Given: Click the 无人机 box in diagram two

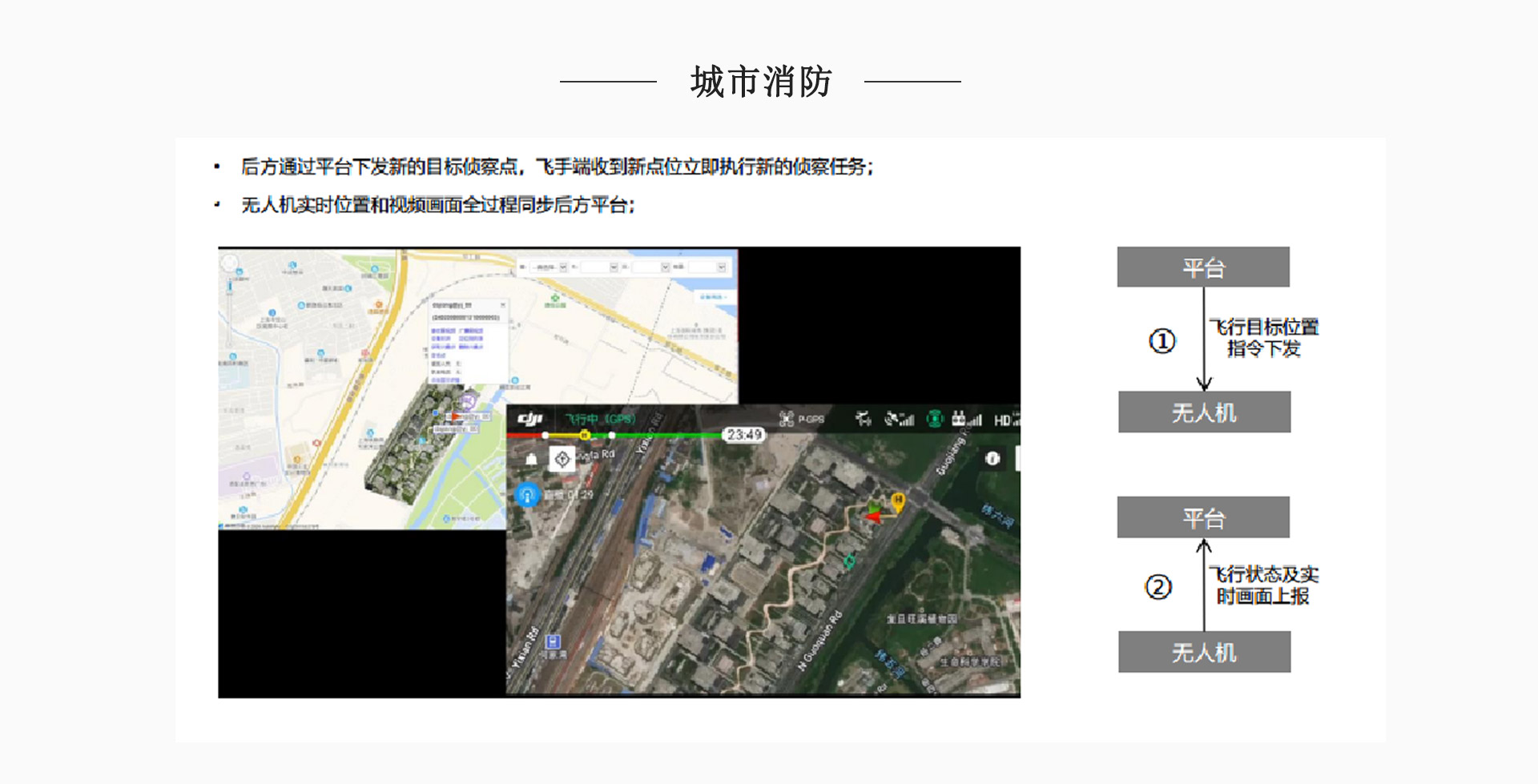Looking at the screenshot, I should point(1204,652).
